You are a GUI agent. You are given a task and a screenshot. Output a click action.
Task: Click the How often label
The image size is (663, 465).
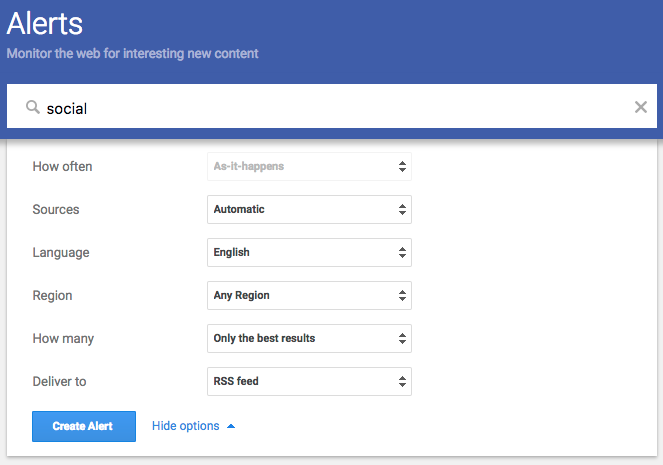[62, 167]
